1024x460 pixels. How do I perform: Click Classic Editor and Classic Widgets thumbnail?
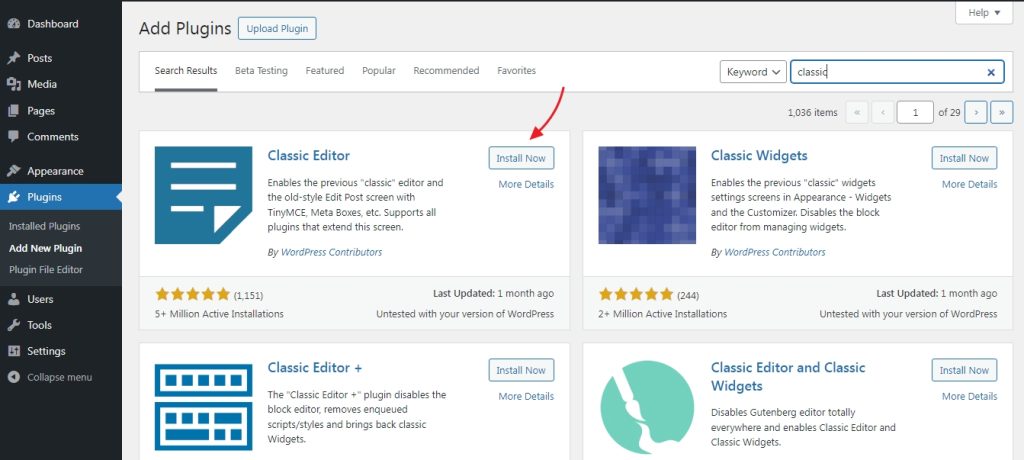647,408
